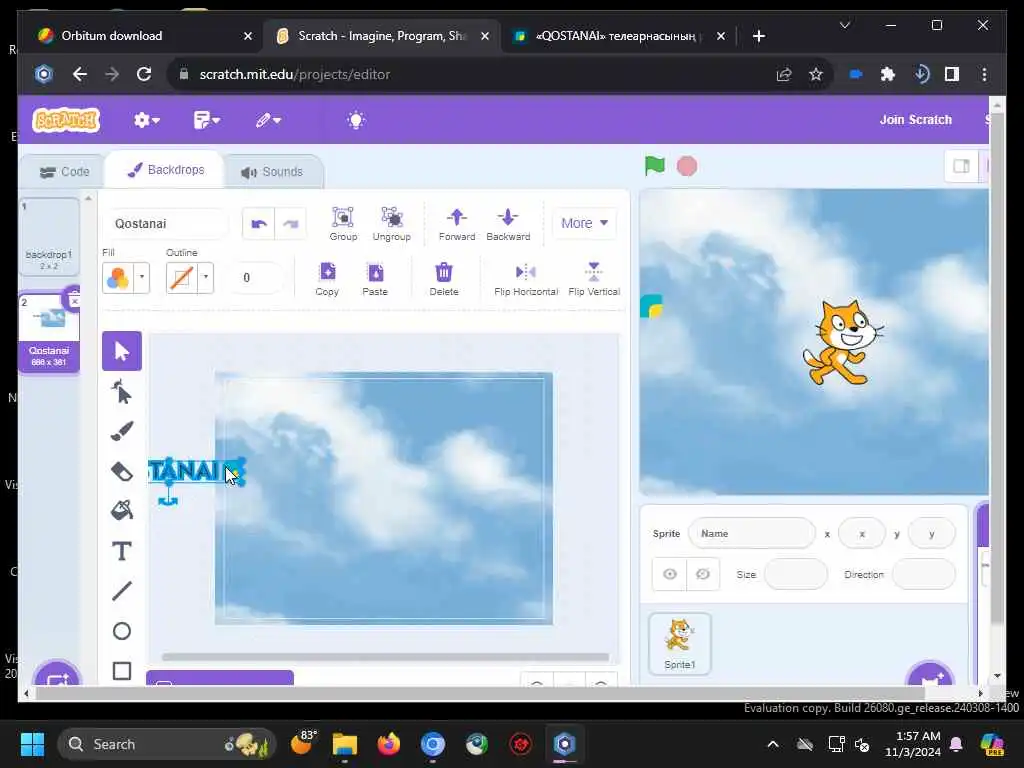Image resolution: width=1024 pixels, height=768 pixels.
Task: Switch to small stage layout
Action: tap(961, 166)
